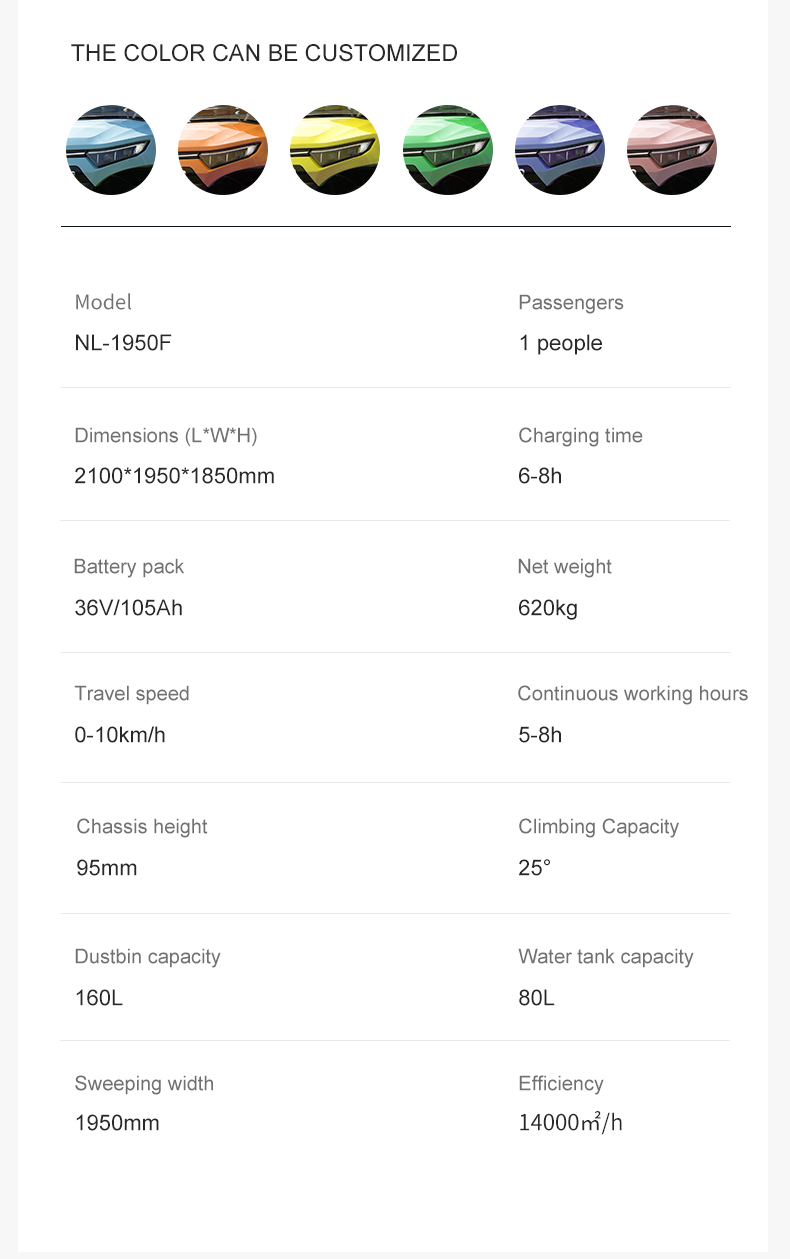790x1259 pixels.
Task: Click the Charging time value 6-8h
Action: pyautogui.click(x=540, y=476)
